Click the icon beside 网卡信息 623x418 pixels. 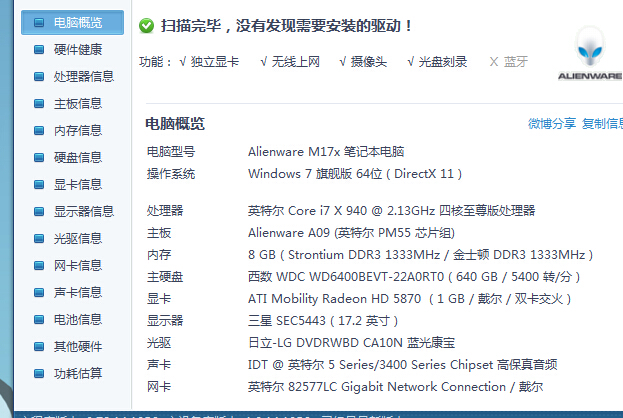pyautogui.click(x=39, y=265)
